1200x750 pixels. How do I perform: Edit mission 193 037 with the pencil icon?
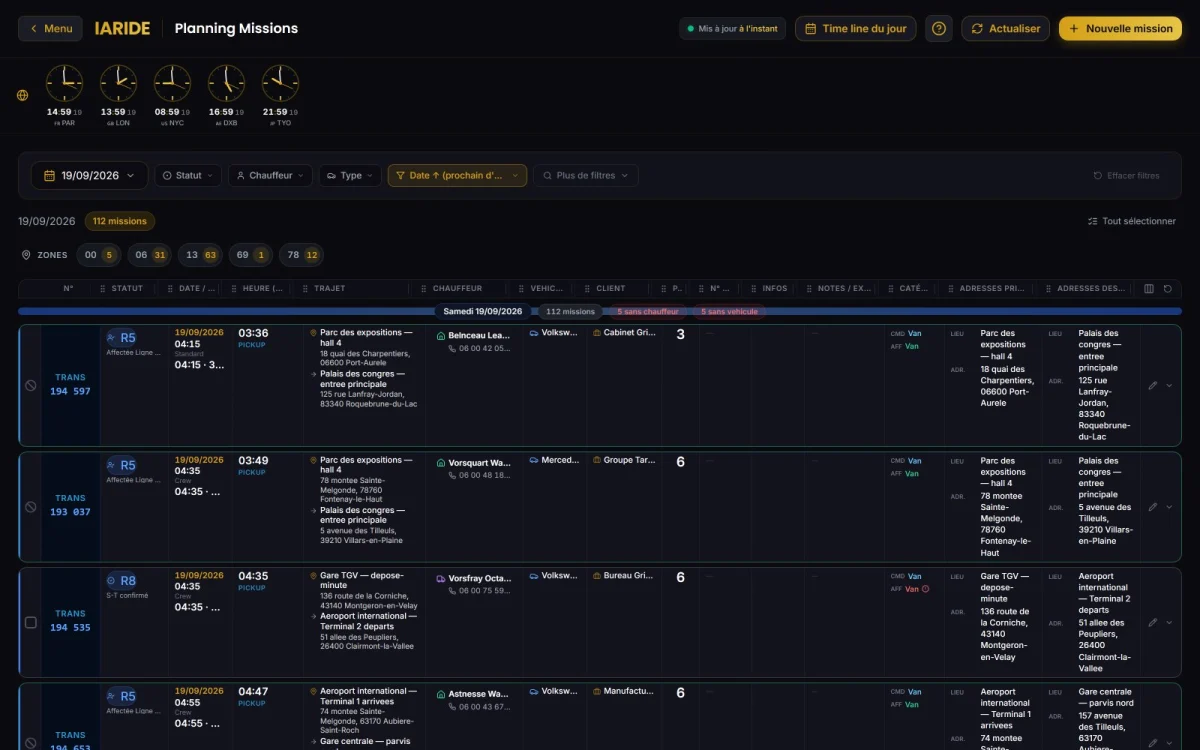[1152, 507]
